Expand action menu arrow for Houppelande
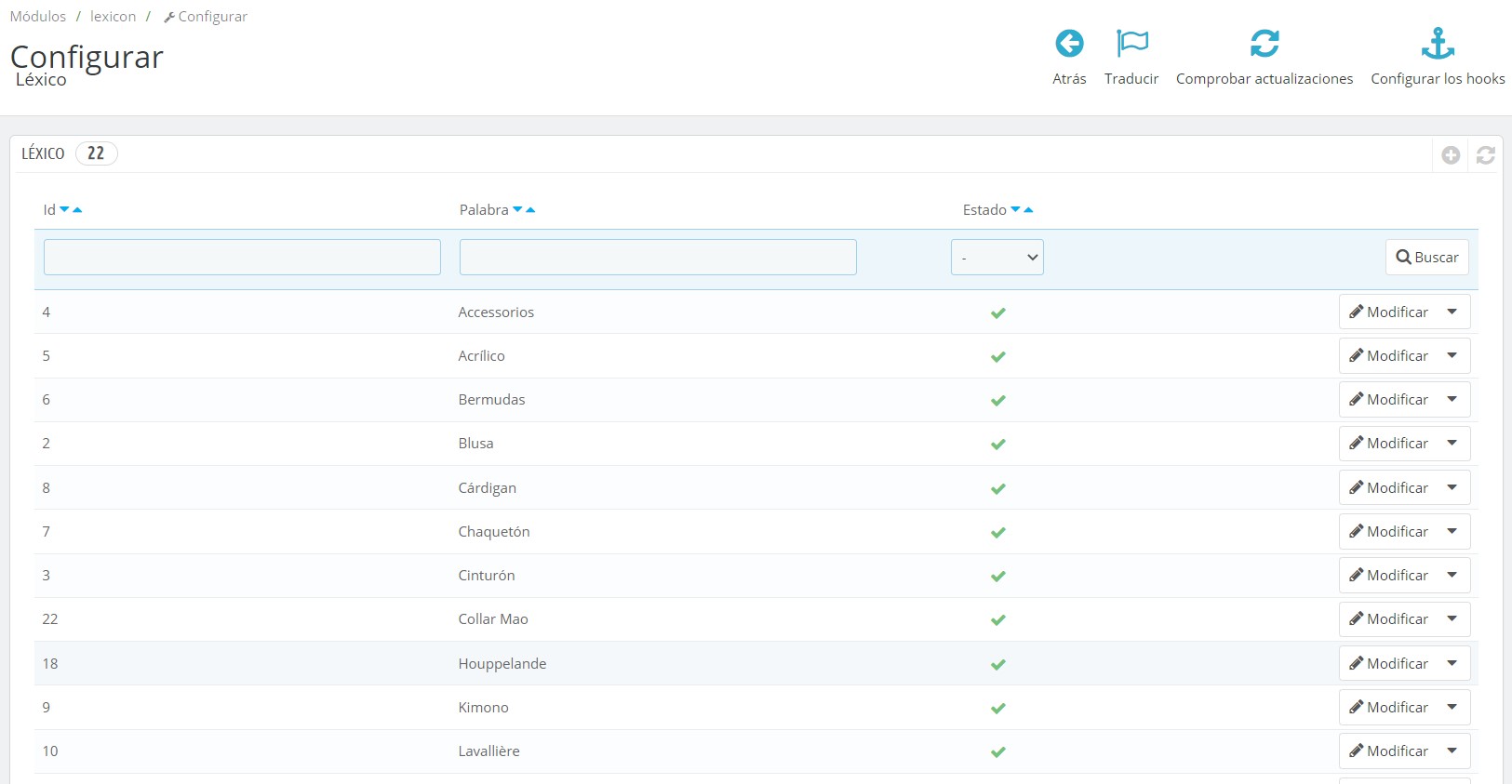The height and width of the screenshot is (784, 1512). click(x=1452, y=663)
